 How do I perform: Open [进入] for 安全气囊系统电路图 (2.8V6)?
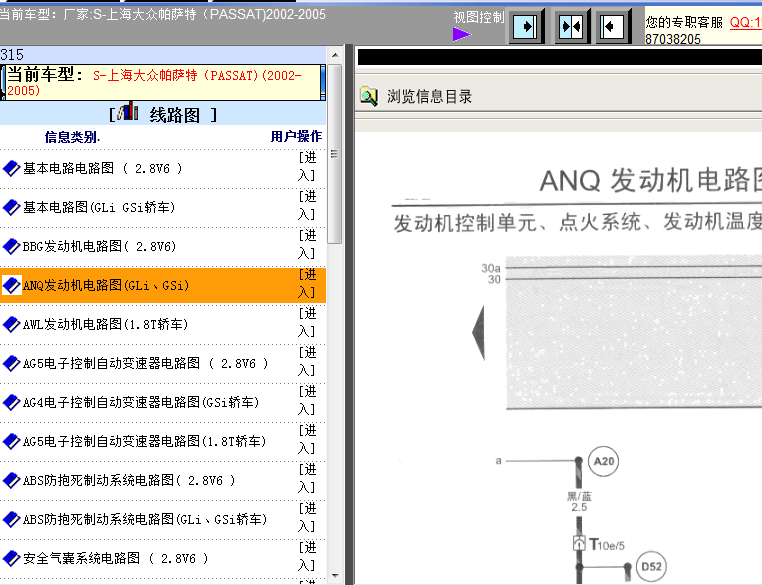pos(307,556)
